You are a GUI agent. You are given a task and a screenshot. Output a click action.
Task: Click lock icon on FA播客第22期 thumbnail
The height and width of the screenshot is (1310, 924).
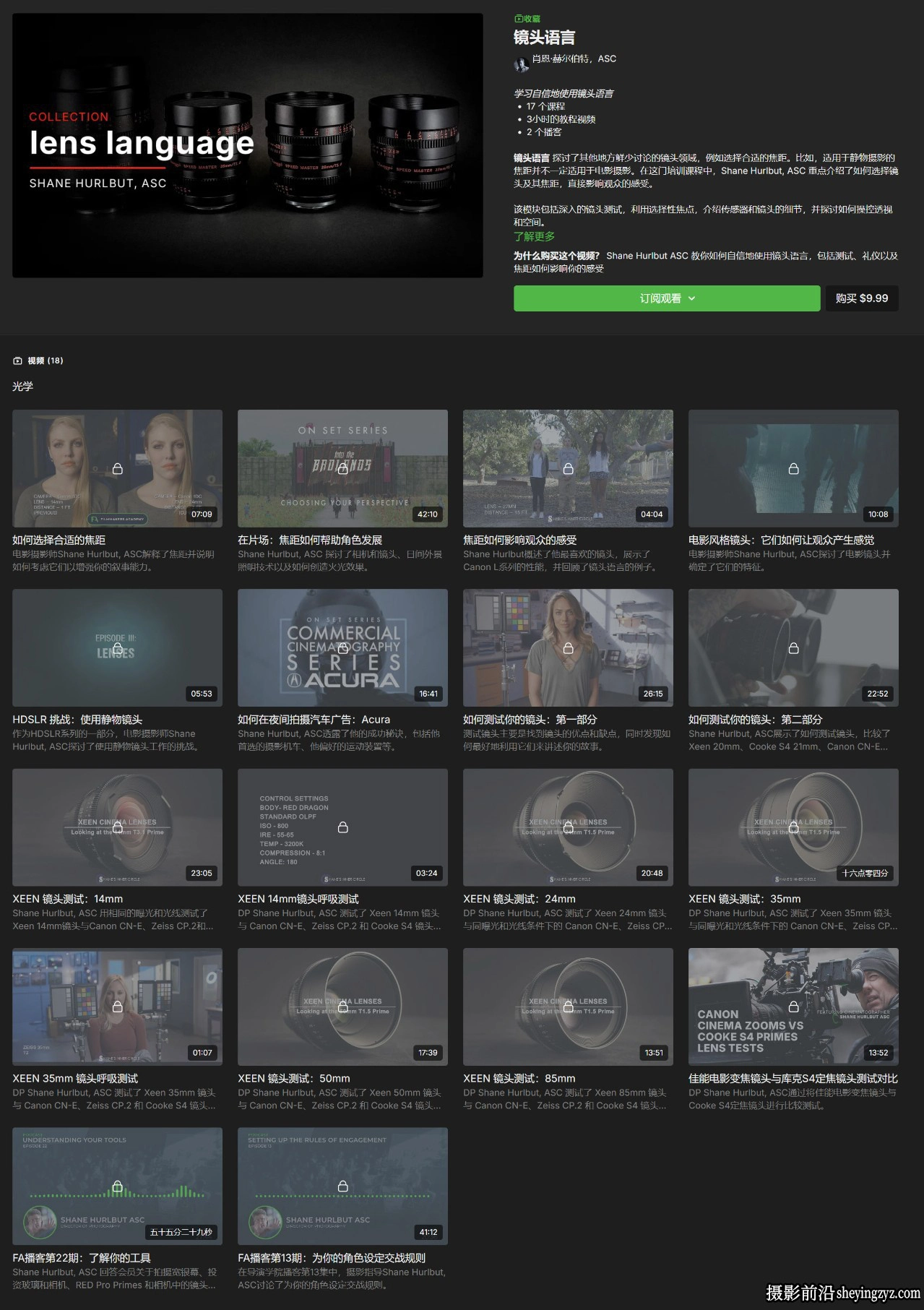118,1186
